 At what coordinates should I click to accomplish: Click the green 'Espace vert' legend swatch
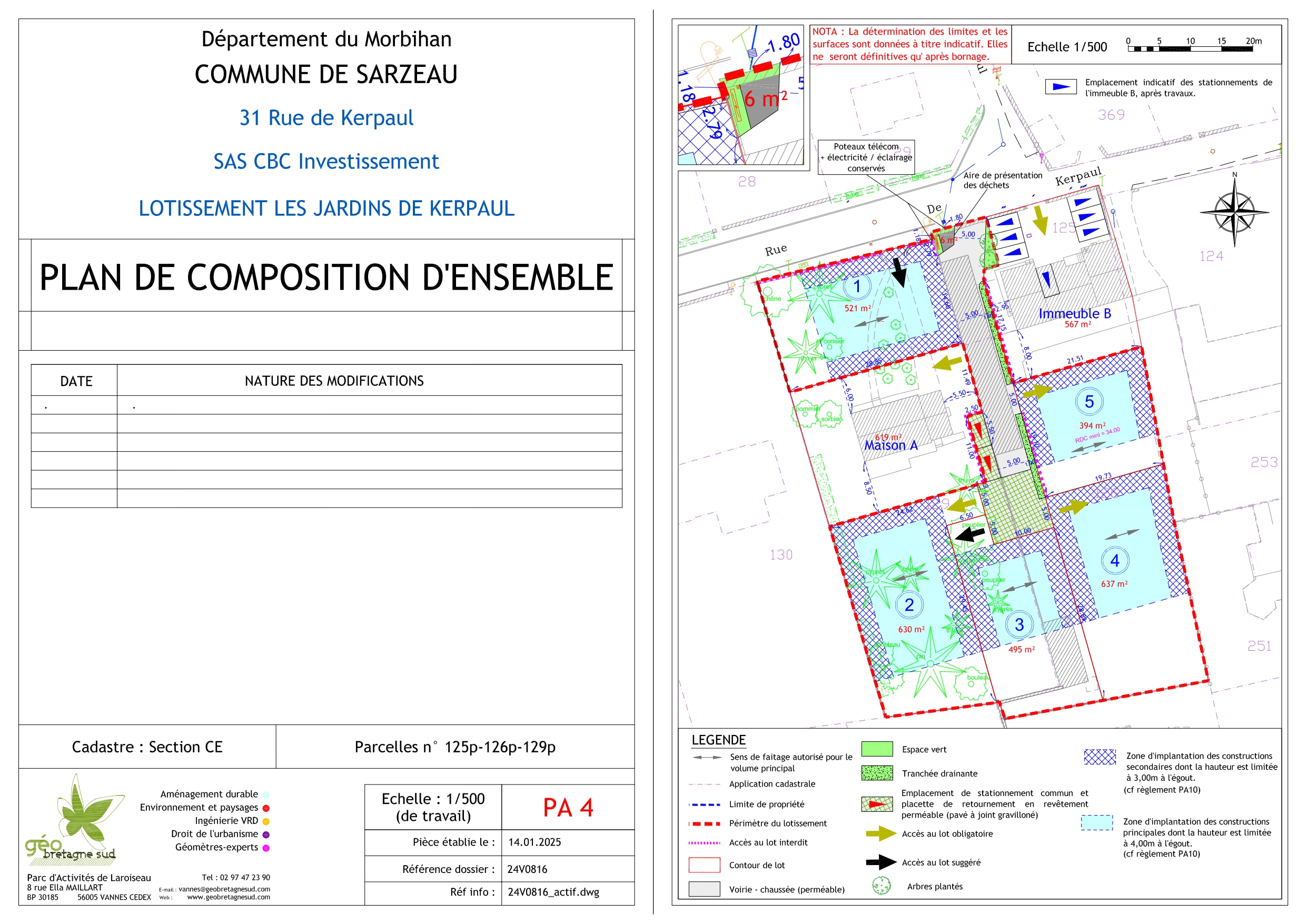[877, 749]
